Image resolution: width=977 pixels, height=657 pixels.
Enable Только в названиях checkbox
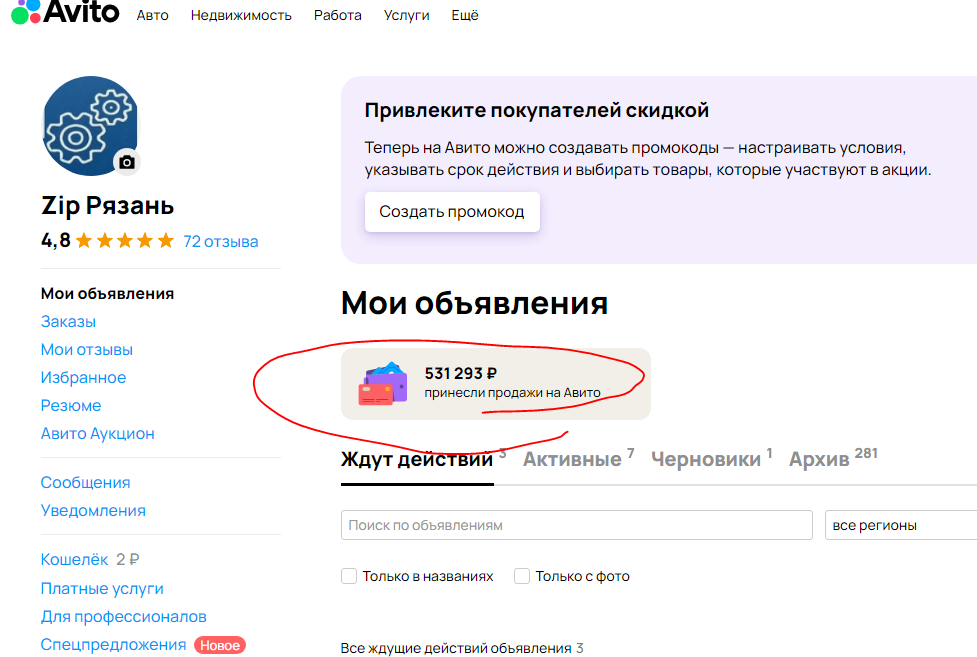click(x=349, y=576)
